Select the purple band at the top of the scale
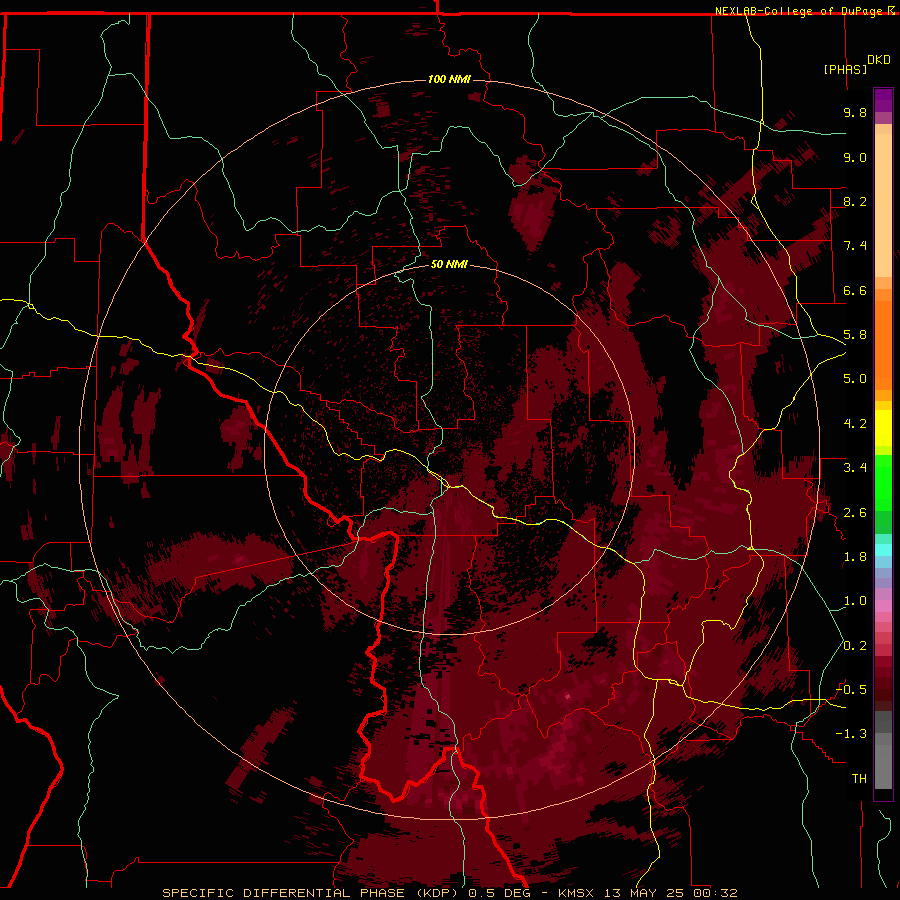900x900 pixels. pos(883,100)
